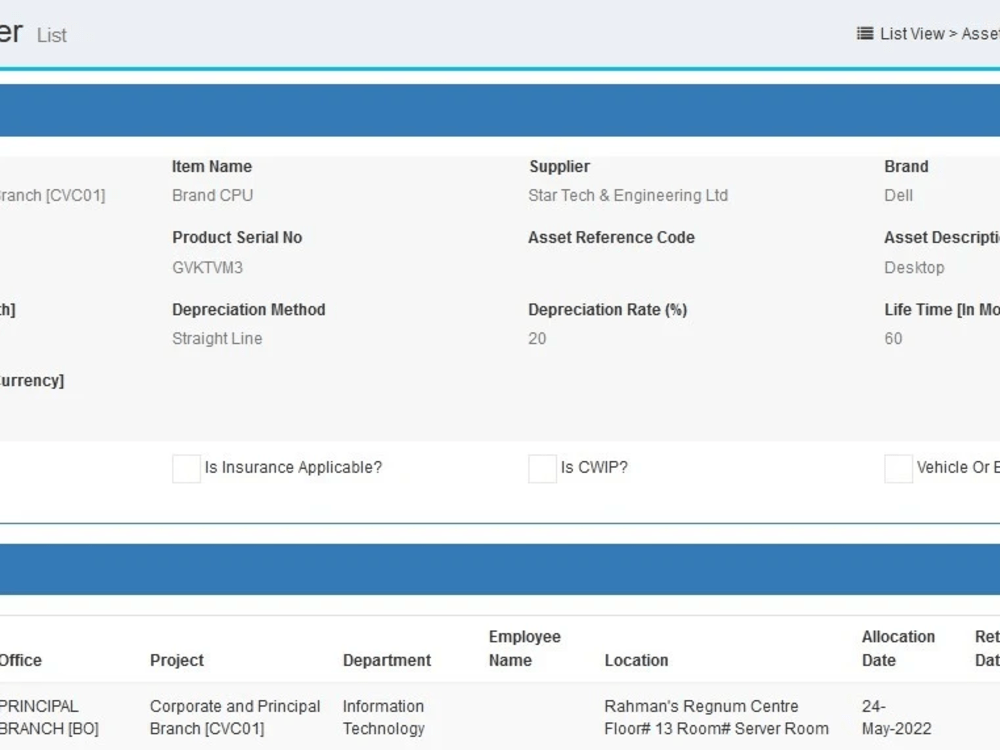Screen dimensions: 1000x750
Task: Click the brand value Dell
Action: pos(898,195)
